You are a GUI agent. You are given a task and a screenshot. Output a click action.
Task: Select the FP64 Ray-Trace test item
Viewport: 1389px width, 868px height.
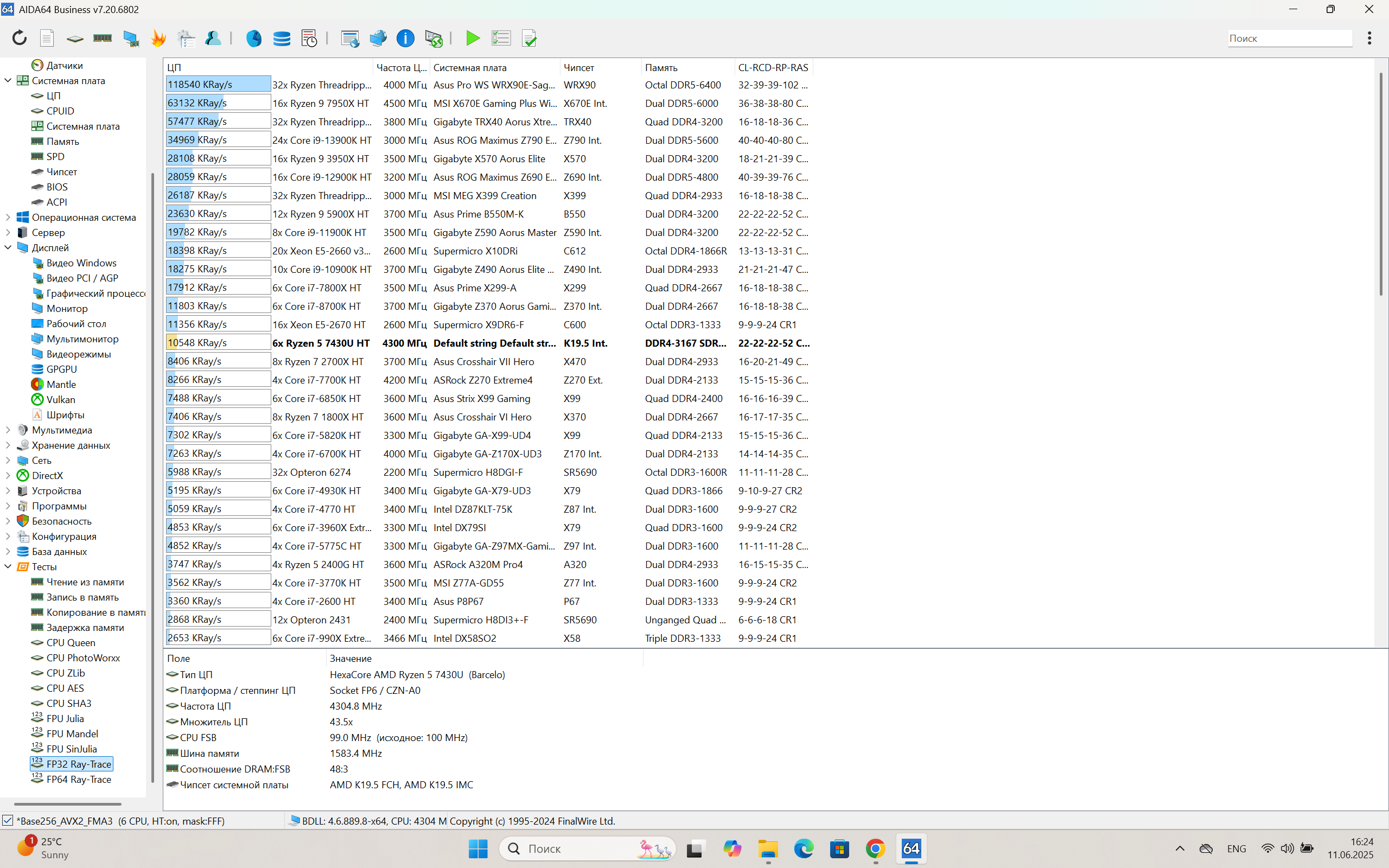pyautogui.click(x=78, y=779)
